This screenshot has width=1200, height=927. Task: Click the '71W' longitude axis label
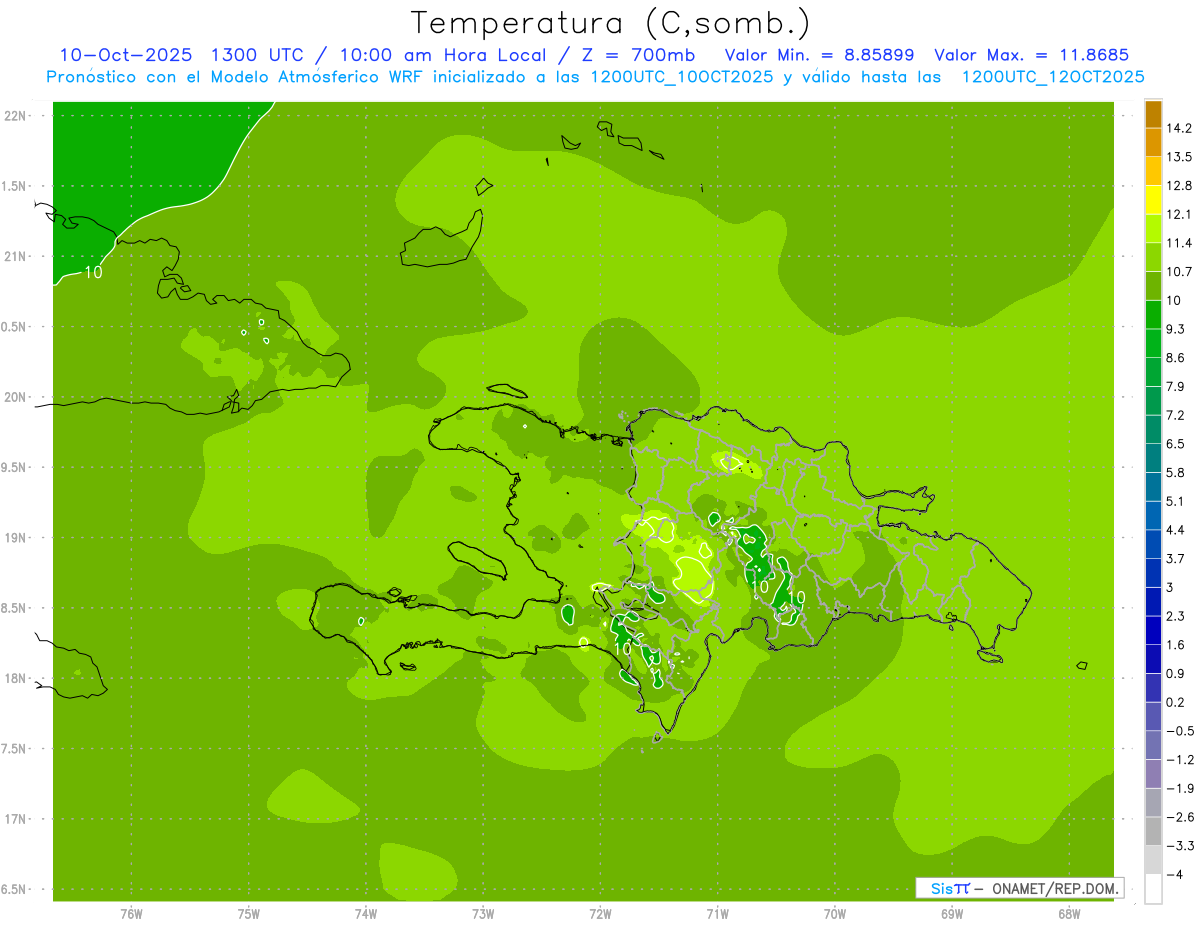(717, 913)
